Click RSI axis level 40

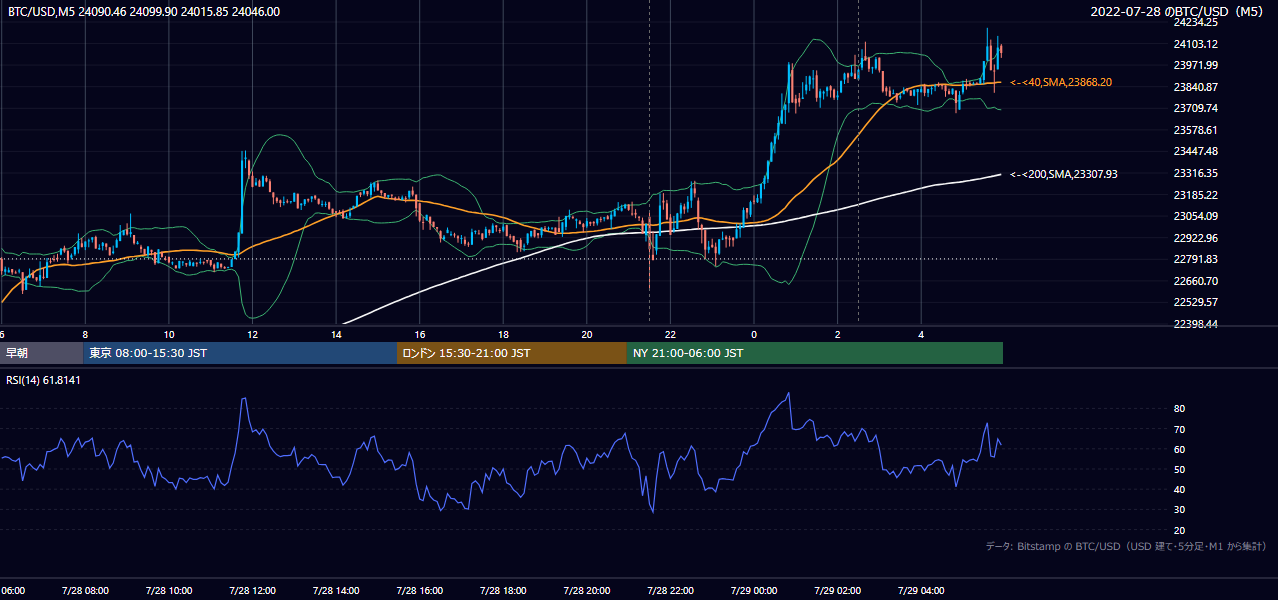[1179, 489]
